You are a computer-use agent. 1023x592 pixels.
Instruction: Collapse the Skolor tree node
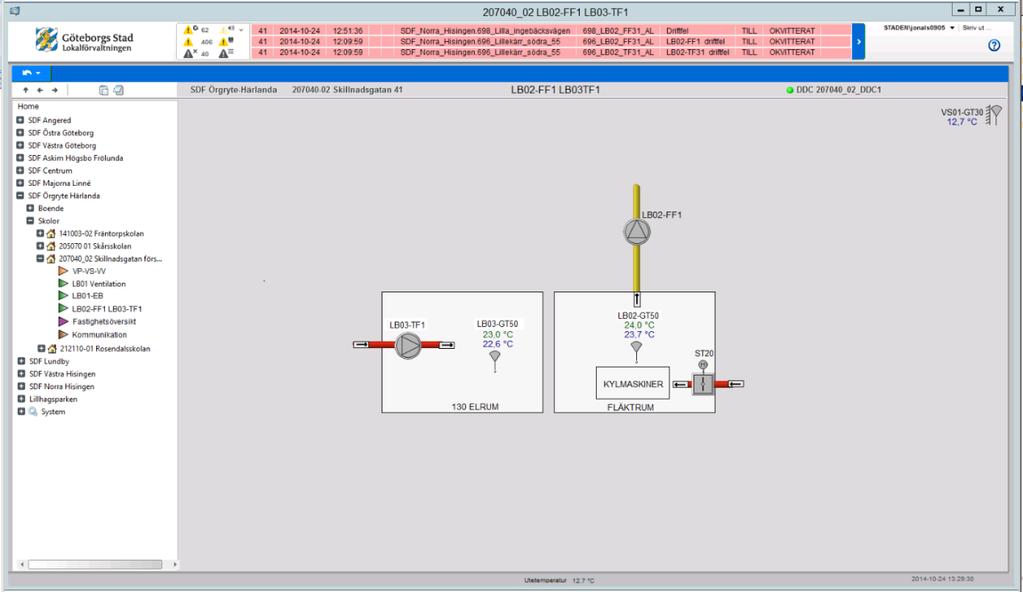click(30, 221)
